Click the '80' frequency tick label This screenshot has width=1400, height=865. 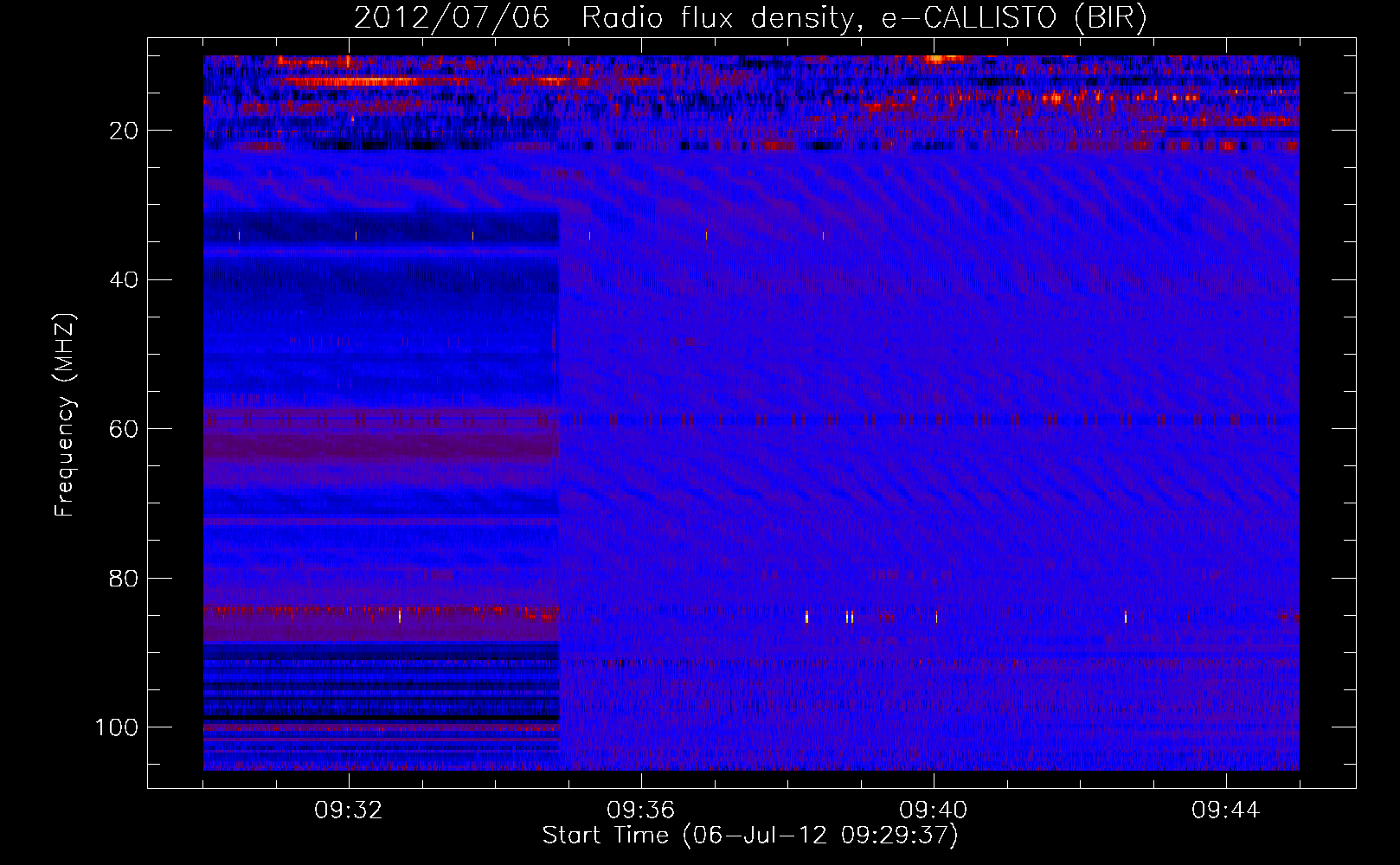125,578
